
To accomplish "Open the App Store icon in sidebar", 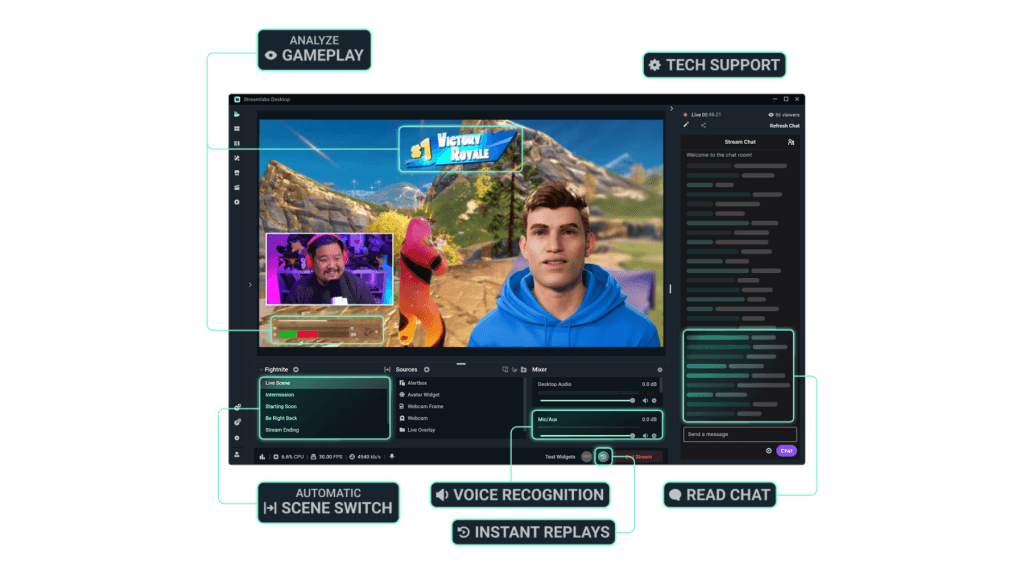I will (x=236, y=173).
